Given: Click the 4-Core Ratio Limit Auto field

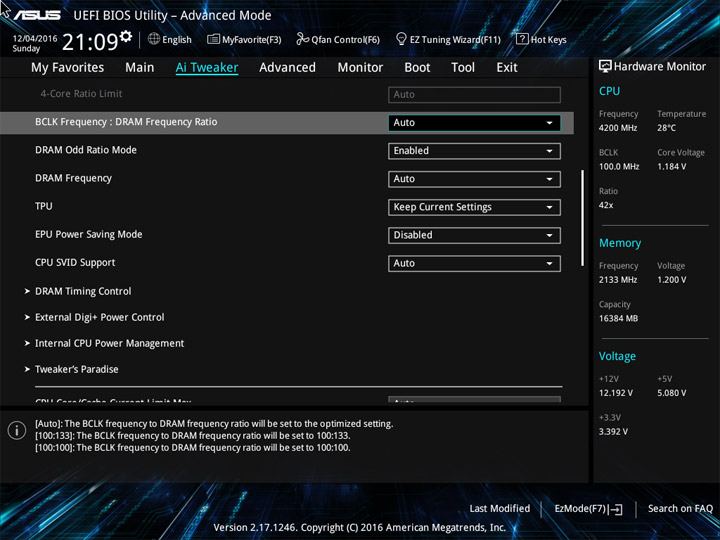Looking at the screenshot, I should [474, 95].
